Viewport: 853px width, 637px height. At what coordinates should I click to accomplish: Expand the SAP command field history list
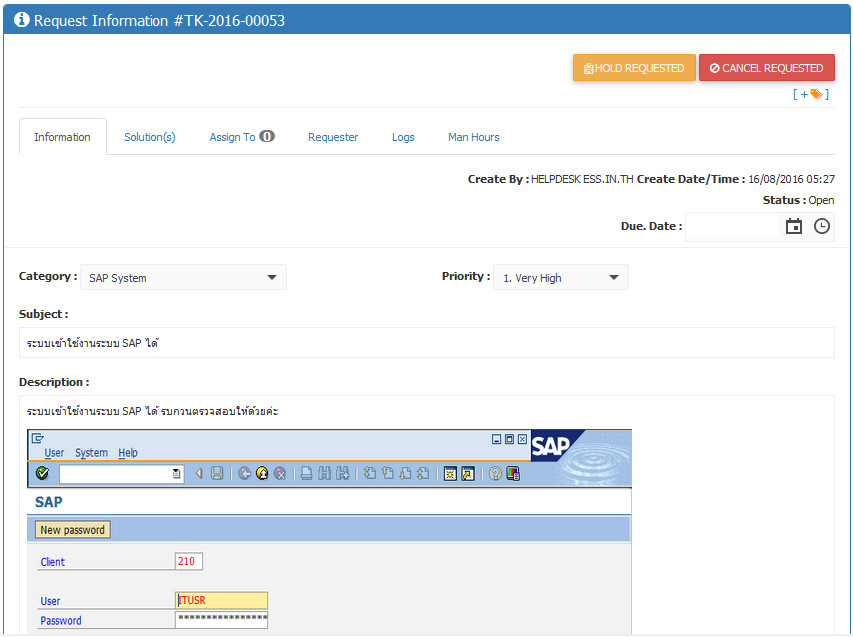pyautogui.click(x=176, y=474)
